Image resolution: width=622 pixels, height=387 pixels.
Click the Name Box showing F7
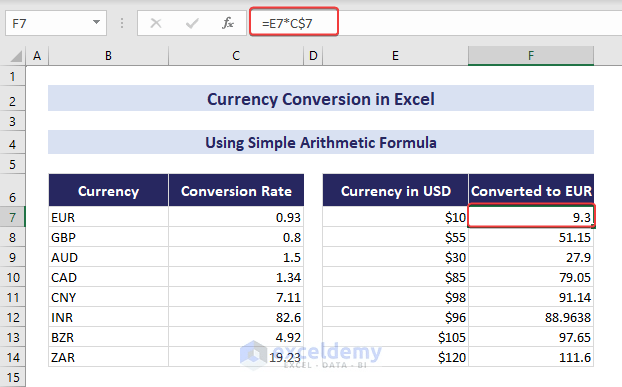click(56, 23)
